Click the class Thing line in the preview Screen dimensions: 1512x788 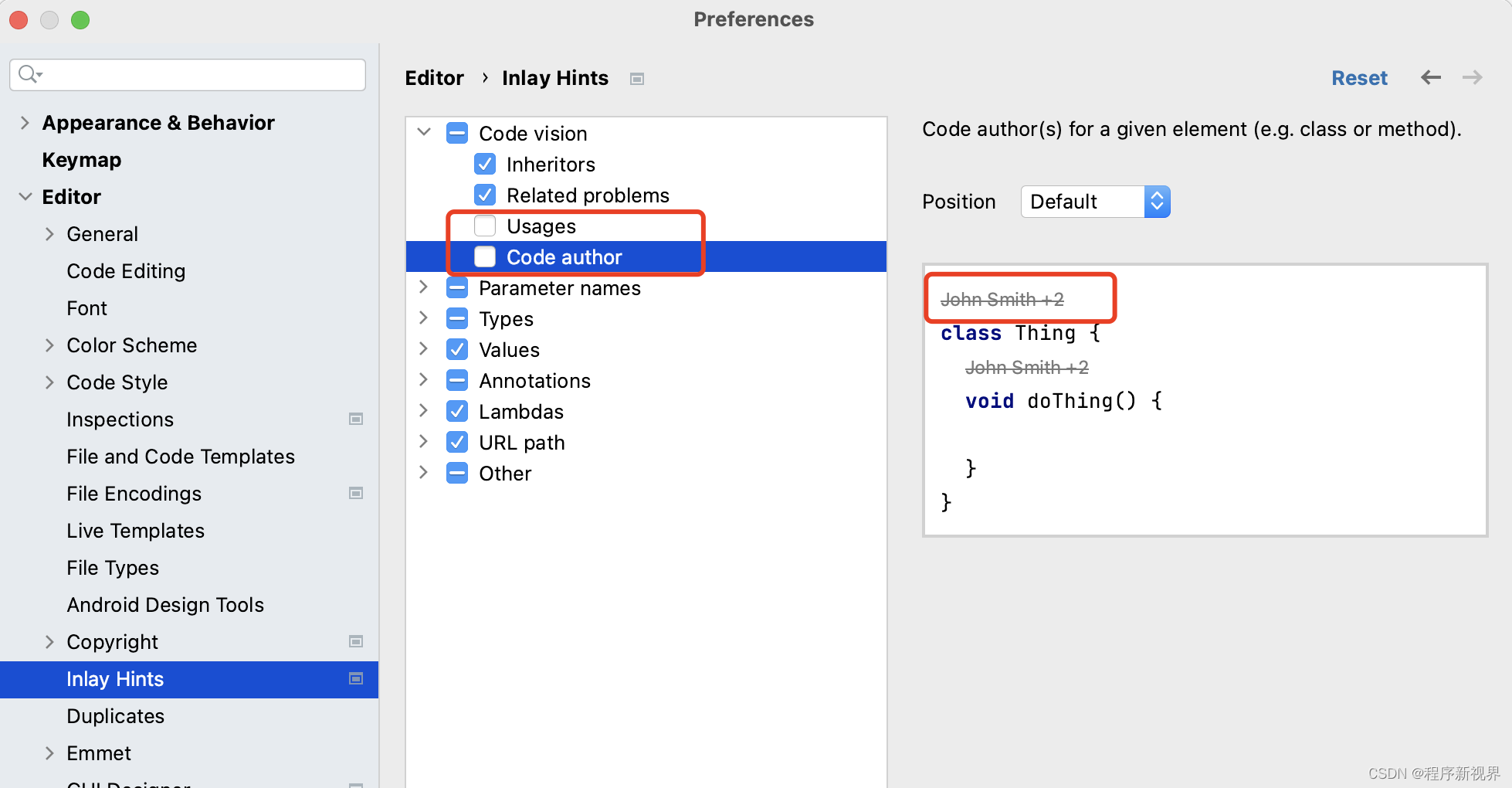pos(1019,333)
